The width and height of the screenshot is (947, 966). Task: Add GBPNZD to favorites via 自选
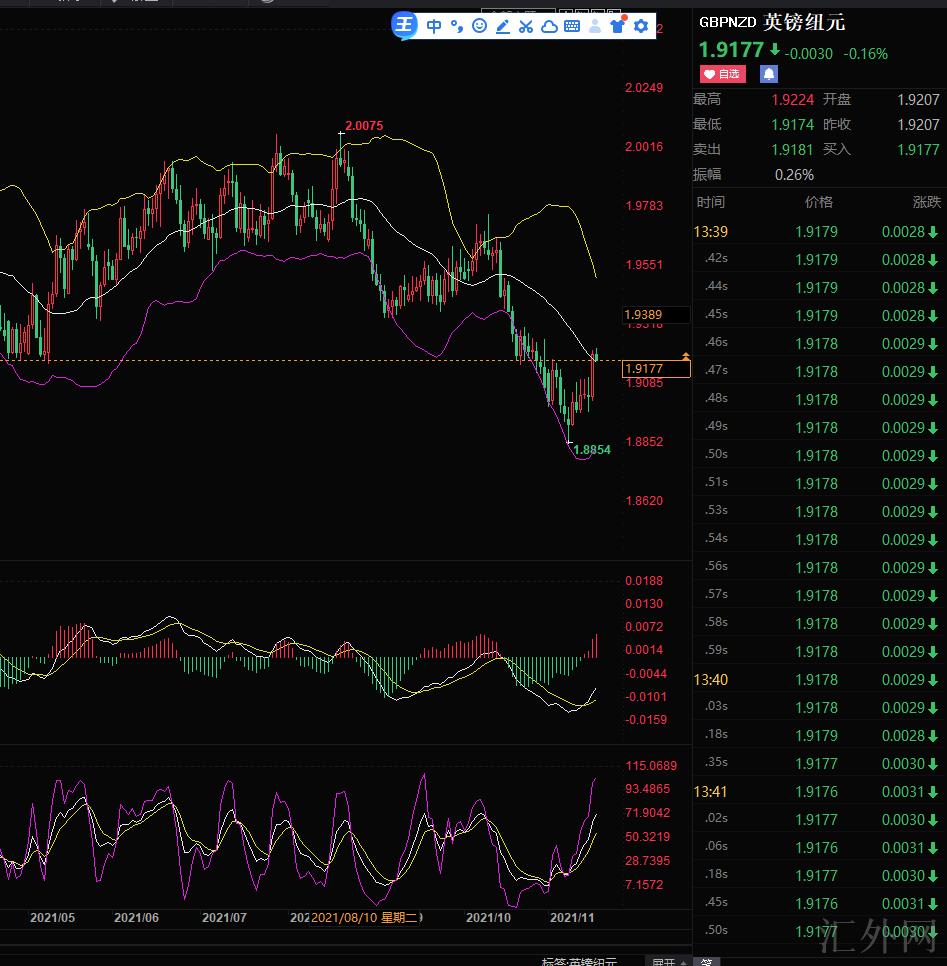point(722,74)
